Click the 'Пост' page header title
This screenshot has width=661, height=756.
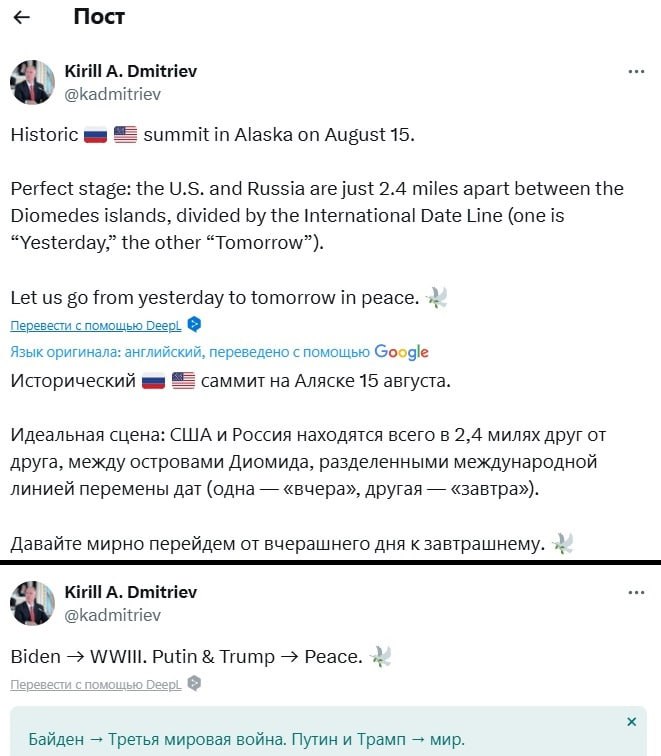tap(99, 17)
